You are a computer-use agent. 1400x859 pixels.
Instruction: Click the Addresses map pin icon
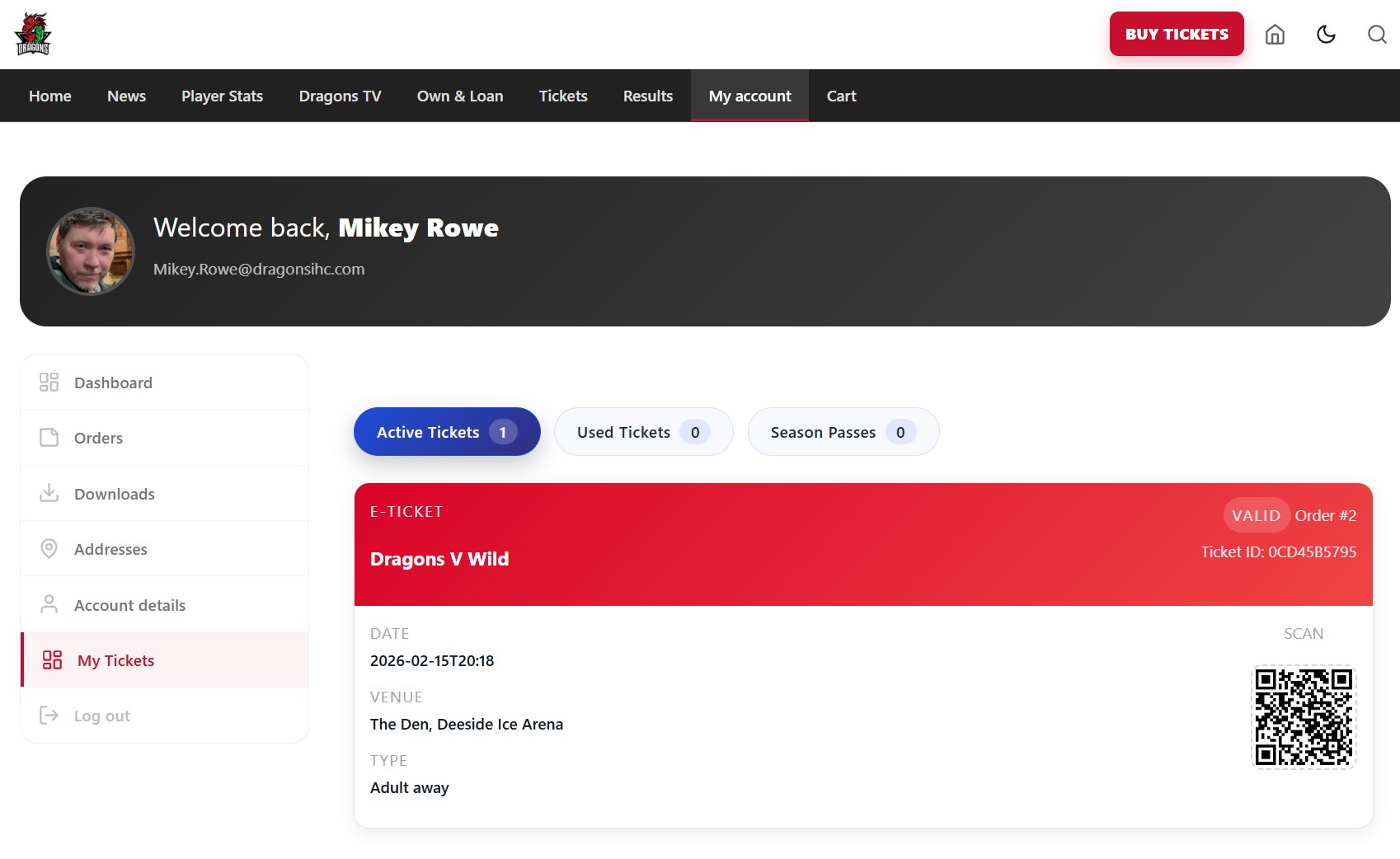click(49, 549)
